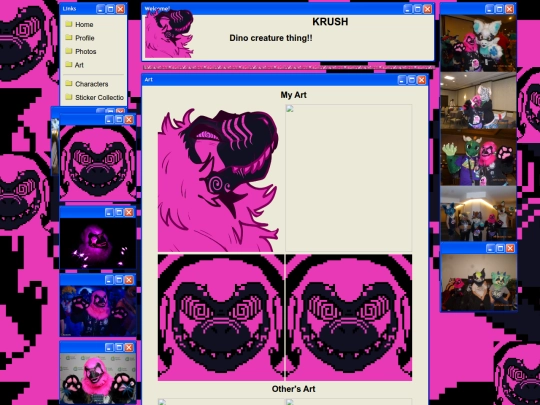Open the Photos link
The image size is (540, 405).
pyautogui.click(x=85, y=51)
